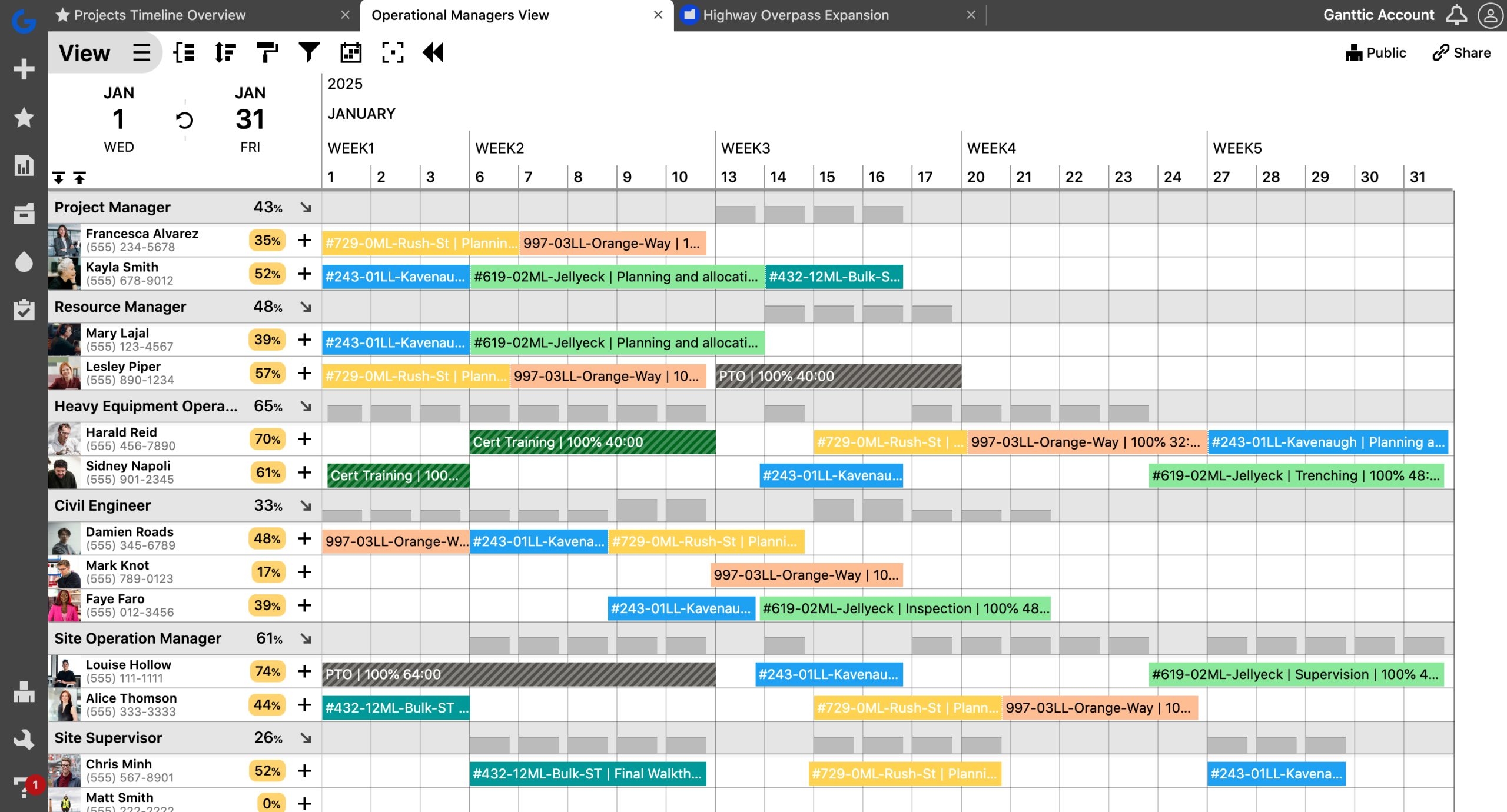1507x812 pixels.
Task: Select Lesley Piper's PTO task bar
Action: pyautogui.click(x=836, y=375)
